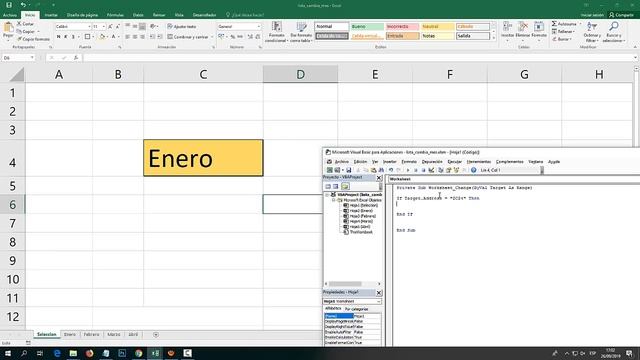Click Copiar formato paintbrush

click(x=33, y=39)
